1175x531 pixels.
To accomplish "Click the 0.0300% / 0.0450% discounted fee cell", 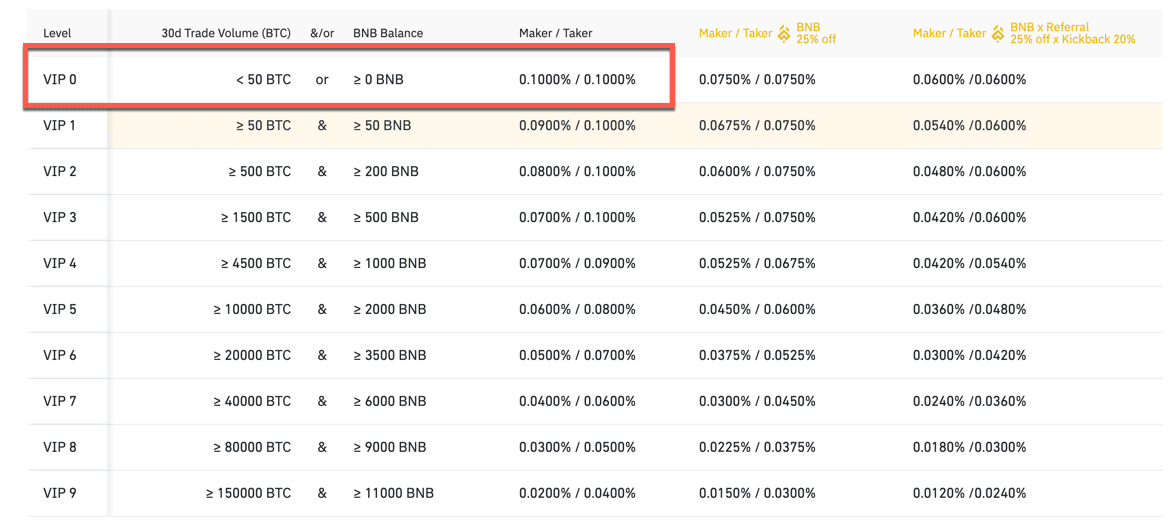I will [757, 401].
